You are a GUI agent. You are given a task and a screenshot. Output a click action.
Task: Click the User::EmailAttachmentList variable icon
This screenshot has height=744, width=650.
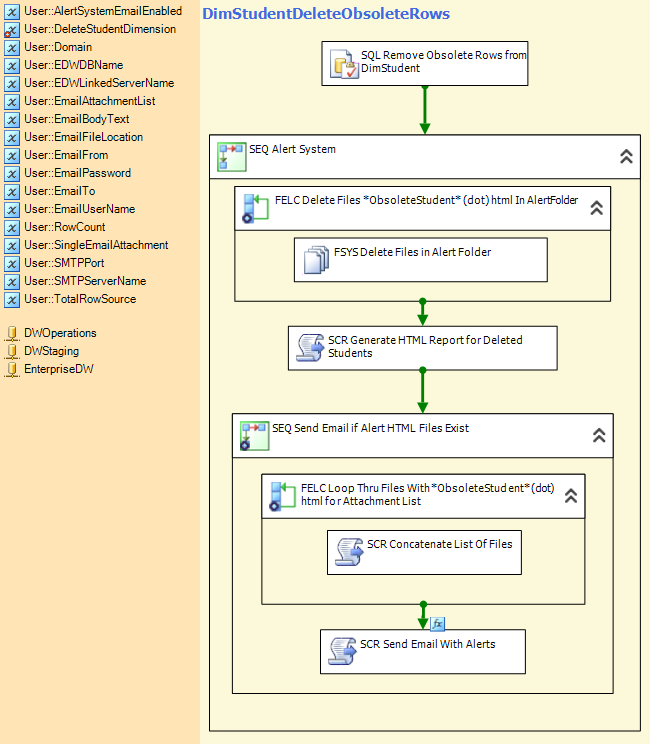(x=12, y=102)
